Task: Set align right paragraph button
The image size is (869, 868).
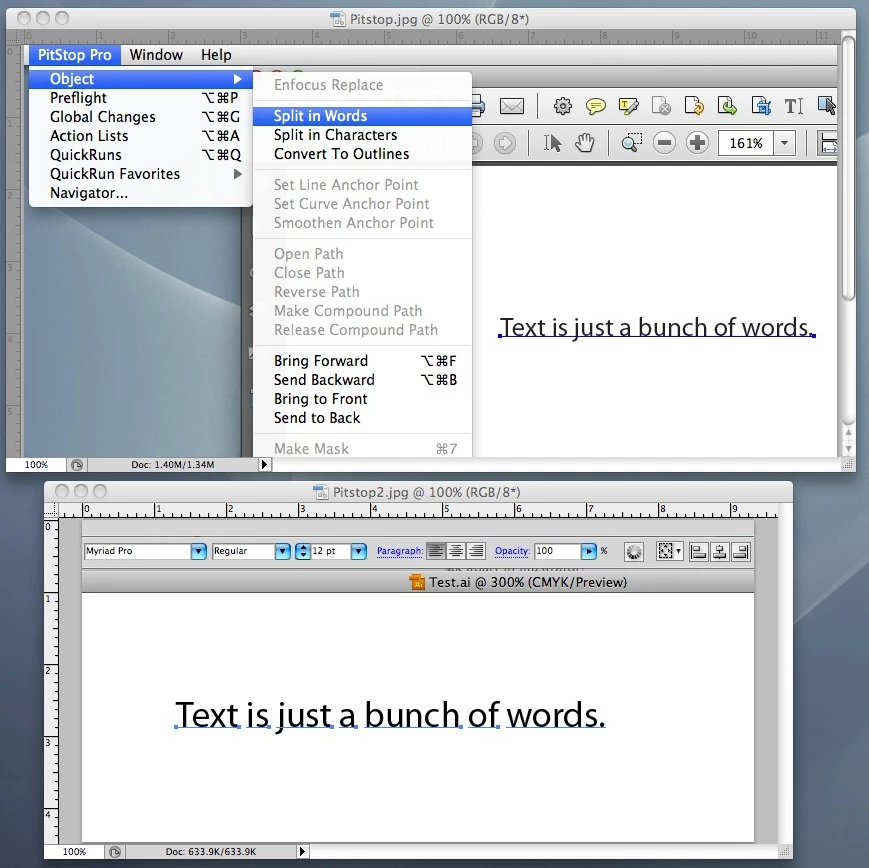Action: click(476, 551)
